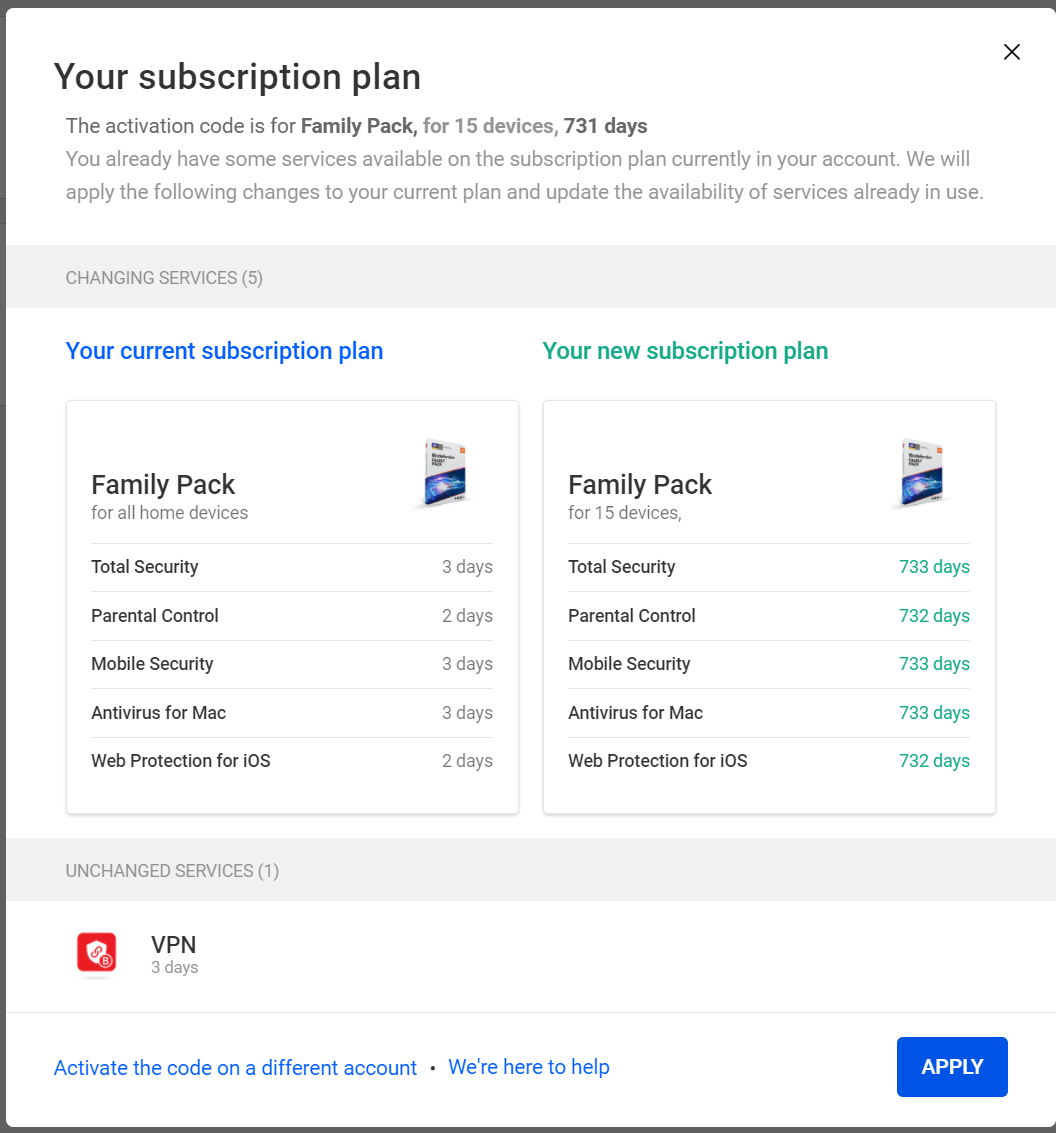Click Web Protection for iOS in current plan
This screenshot has width=1056, height=1133.
(181, 761)
